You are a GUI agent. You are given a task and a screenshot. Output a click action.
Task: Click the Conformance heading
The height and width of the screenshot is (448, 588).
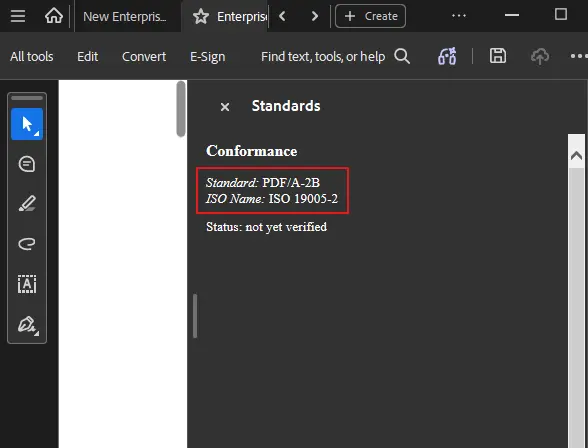[252, 151]
